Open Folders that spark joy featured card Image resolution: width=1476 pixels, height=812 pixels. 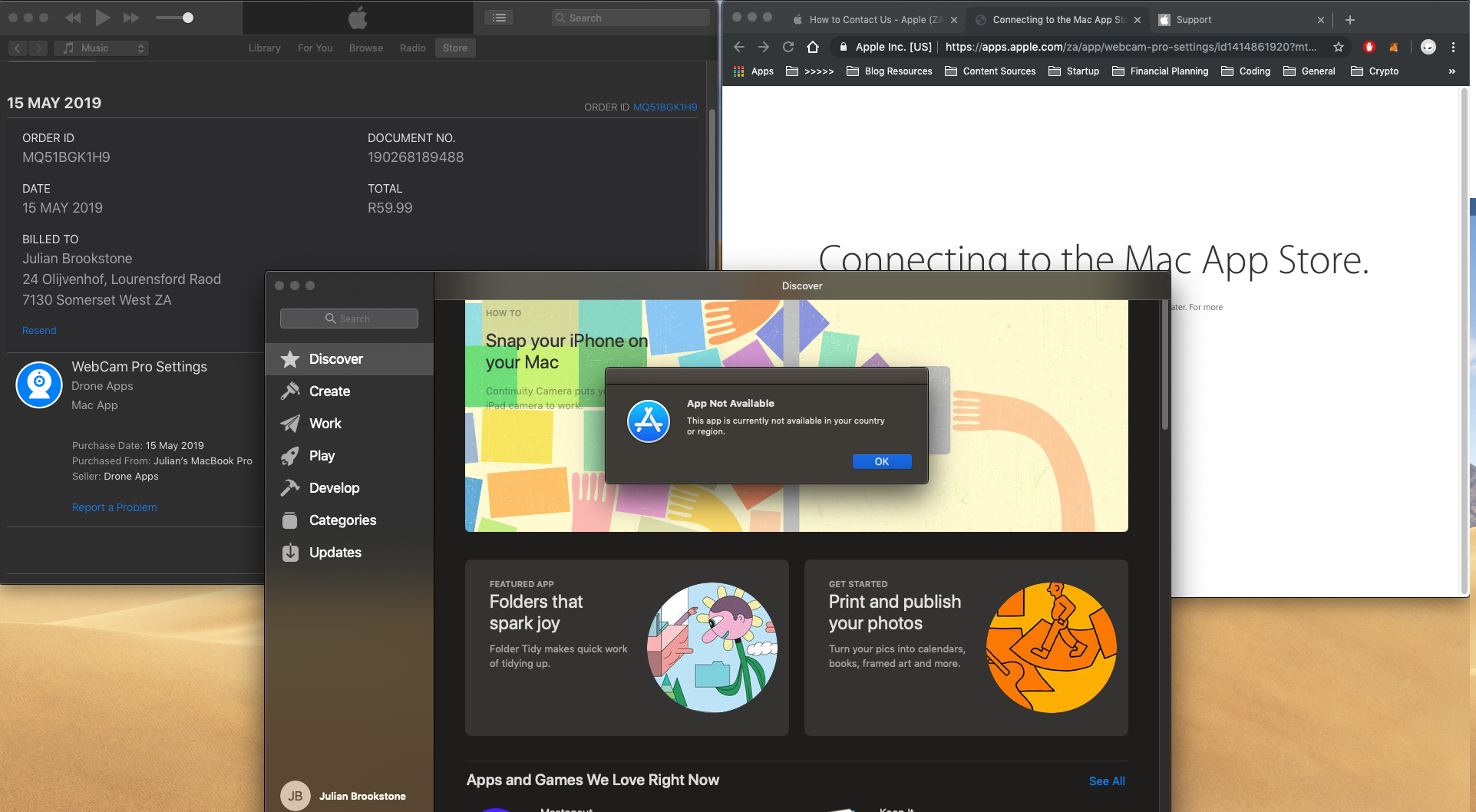627,648
